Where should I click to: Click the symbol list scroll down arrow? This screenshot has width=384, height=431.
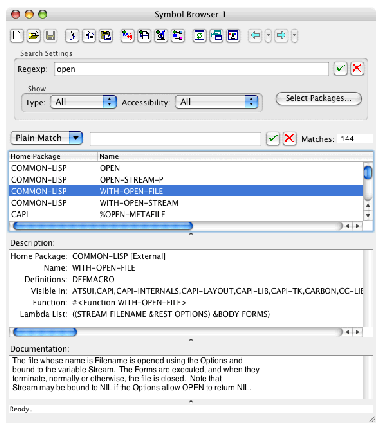368,215
